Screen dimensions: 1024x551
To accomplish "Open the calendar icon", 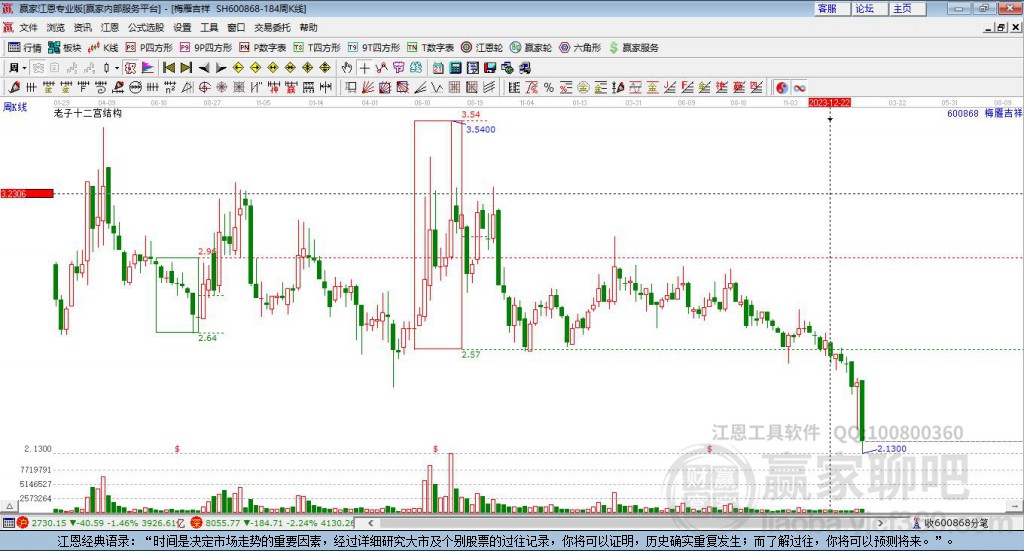I will [438, 68].
